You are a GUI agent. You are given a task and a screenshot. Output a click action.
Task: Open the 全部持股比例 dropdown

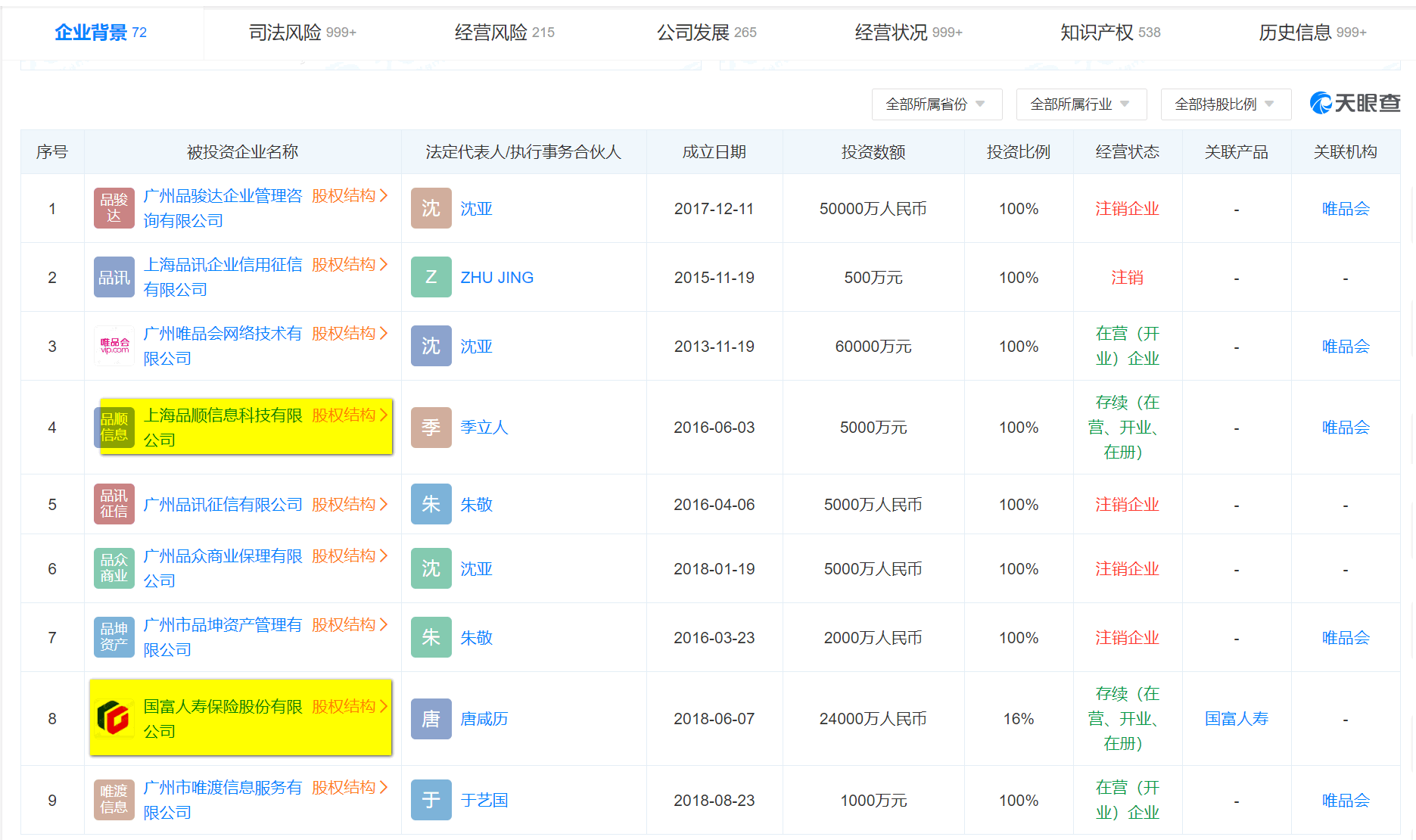coord(1226,104)
